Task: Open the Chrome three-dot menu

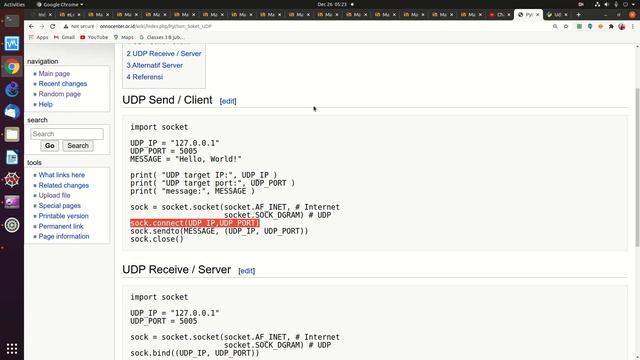Action: [x=633, y=26]
